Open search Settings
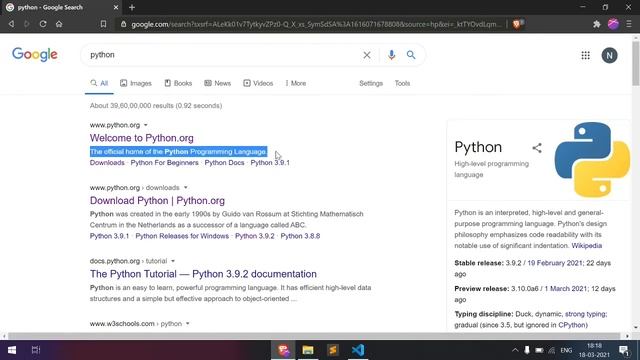 point(371,83)
